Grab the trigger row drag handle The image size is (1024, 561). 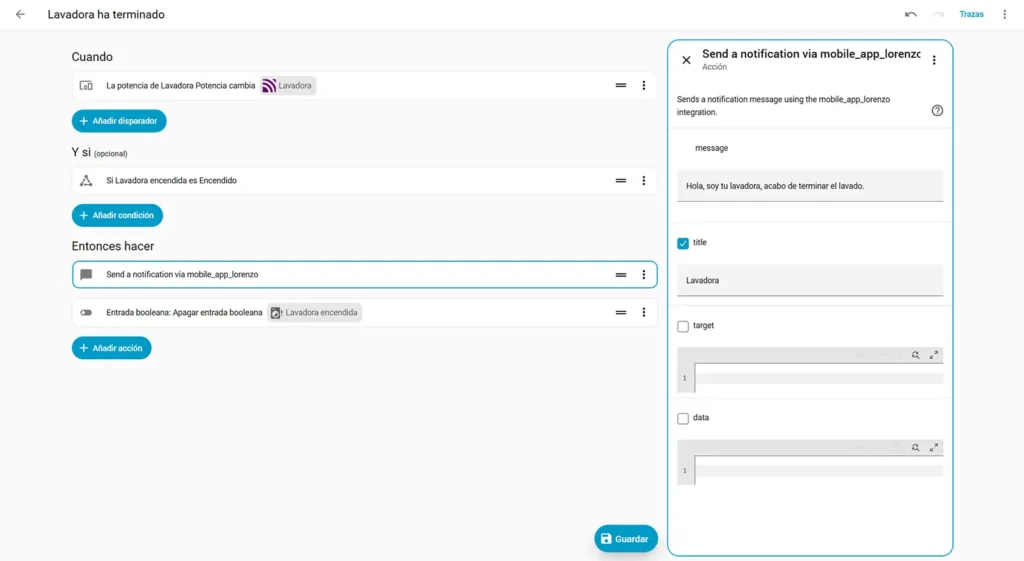coord(620,86)
